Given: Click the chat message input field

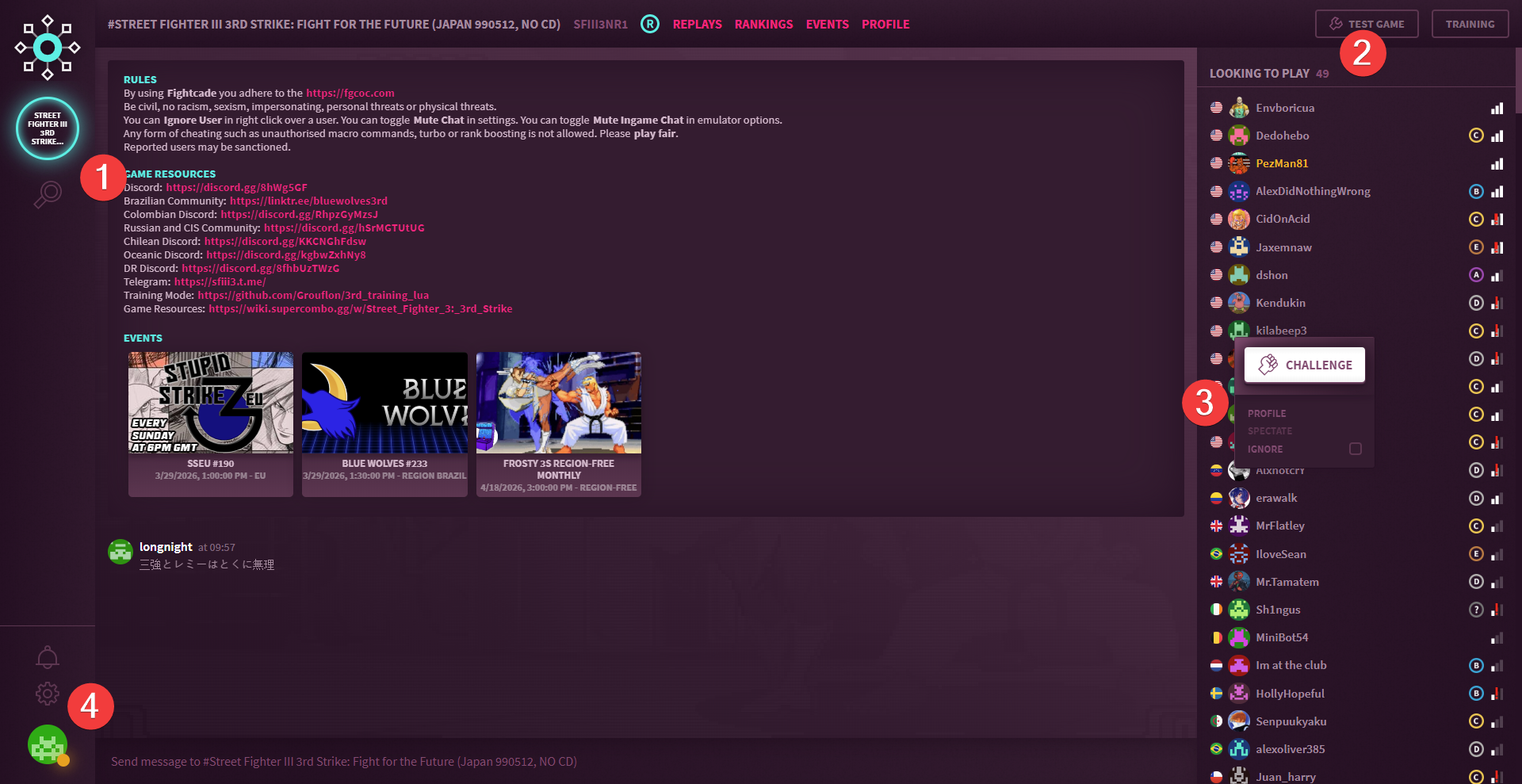Looking at the screenshot, I should [x=634, y=761].
